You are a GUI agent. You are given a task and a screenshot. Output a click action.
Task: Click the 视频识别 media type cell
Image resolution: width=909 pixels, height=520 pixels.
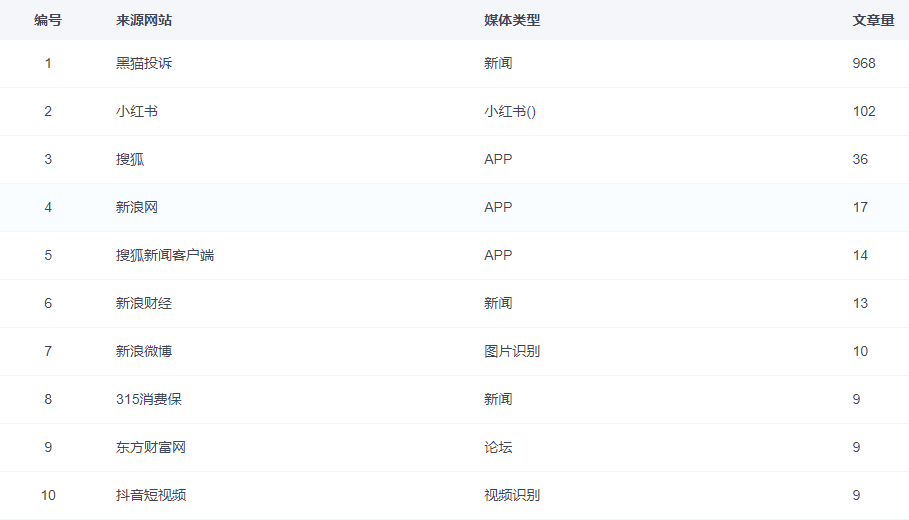tap(511, 495)
